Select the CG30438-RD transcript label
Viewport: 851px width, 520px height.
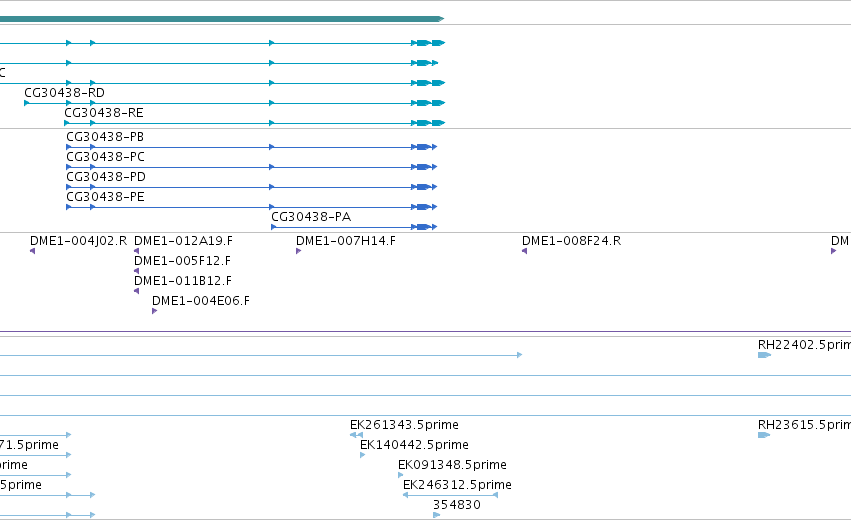point(64,92)
